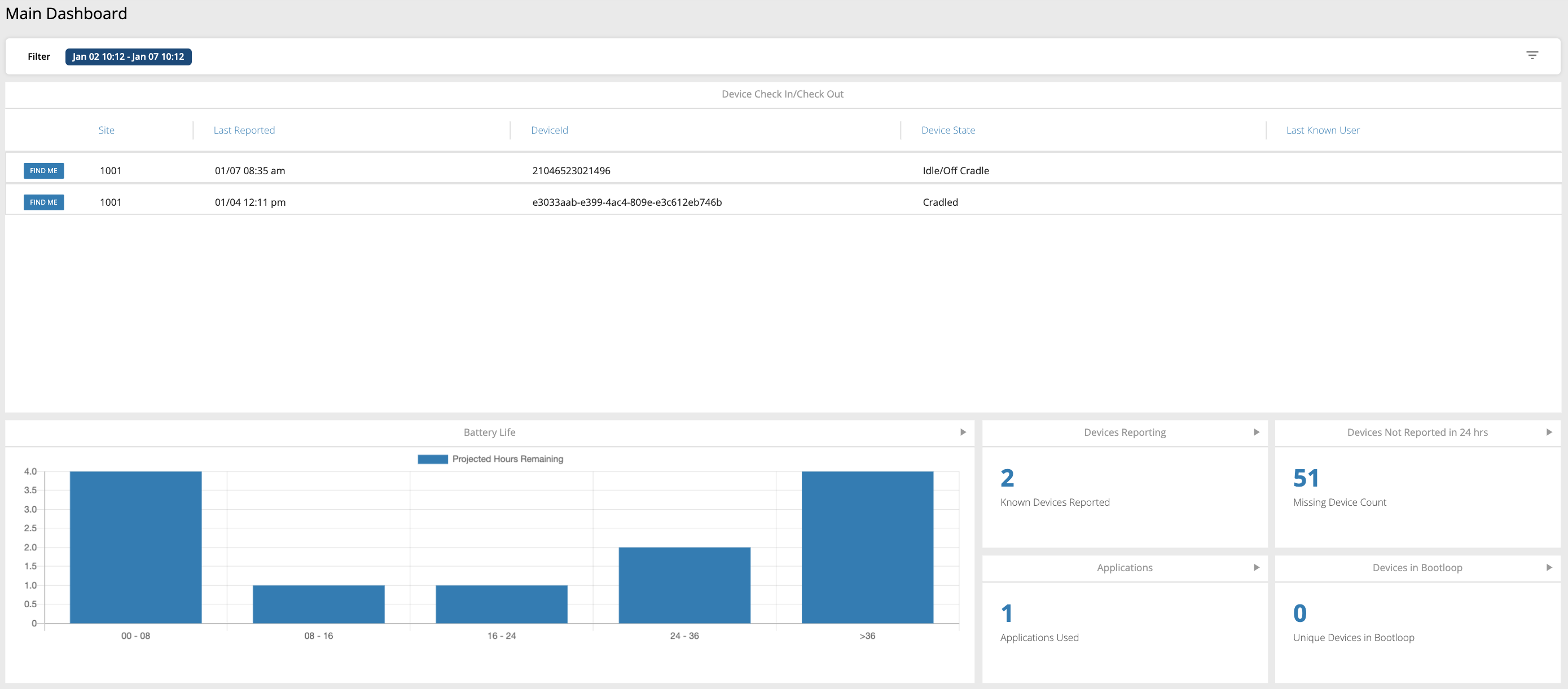Click the Known Devices Reported label
The height and width of the screenshot is (689, 1568).
(x=1055, y=502)
